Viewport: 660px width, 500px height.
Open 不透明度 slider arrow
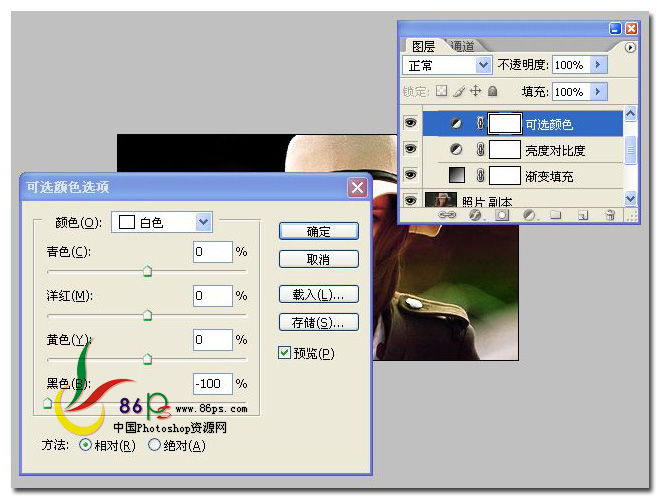pos(598,65)
